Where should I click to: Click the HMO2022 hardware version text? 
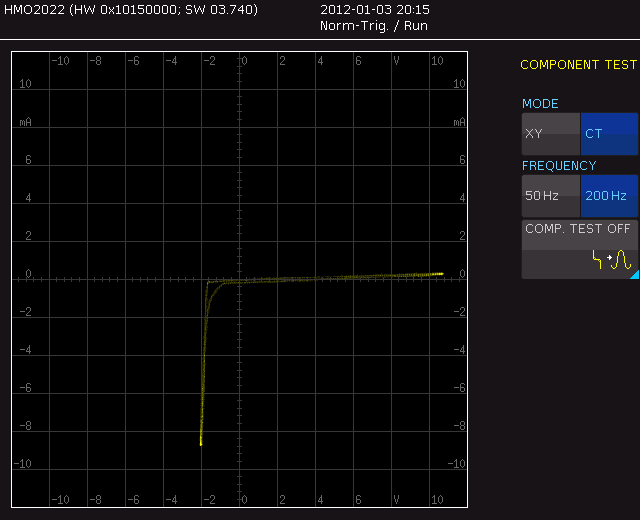[x=131, y=9]
